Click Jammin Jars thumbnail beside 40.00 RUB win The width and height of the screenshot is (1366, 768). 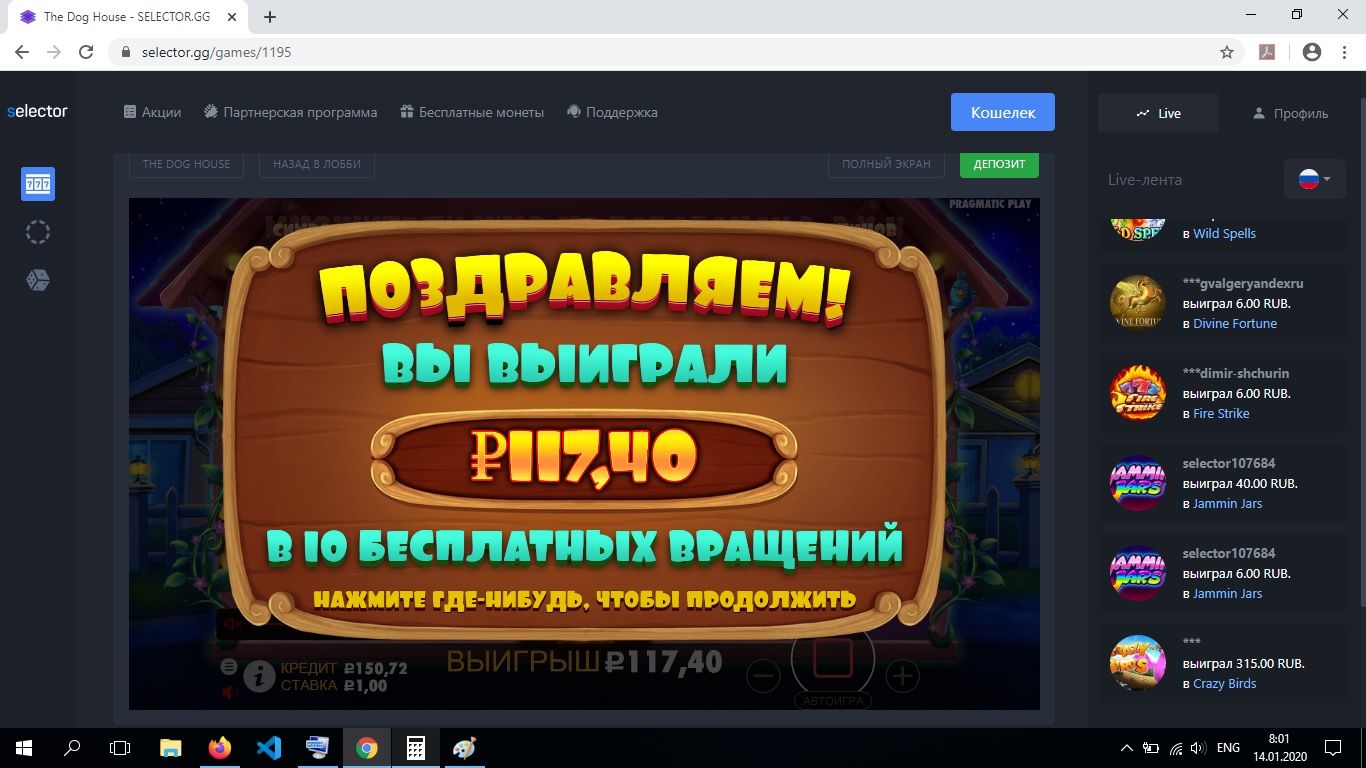tap(1138, 483)
